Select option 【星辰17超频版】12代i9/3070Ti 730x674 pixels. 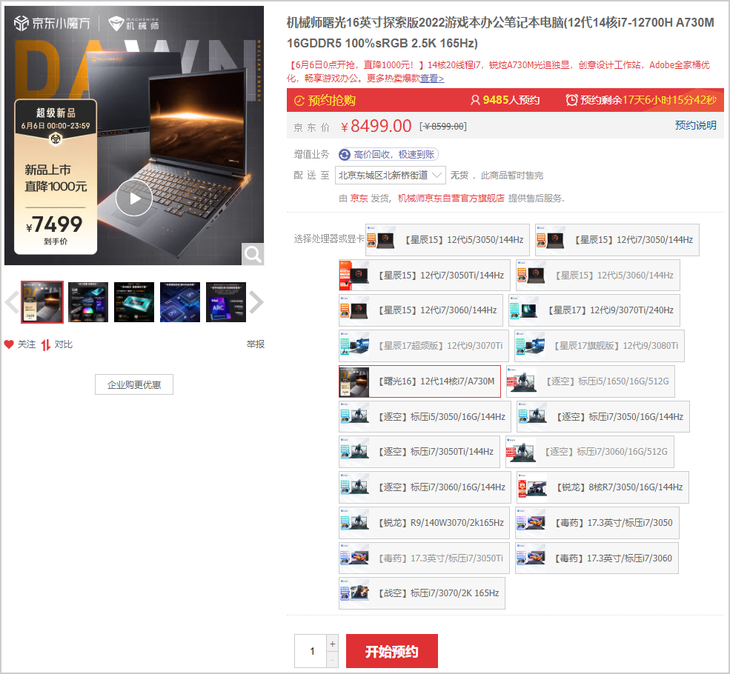(424, 345)
